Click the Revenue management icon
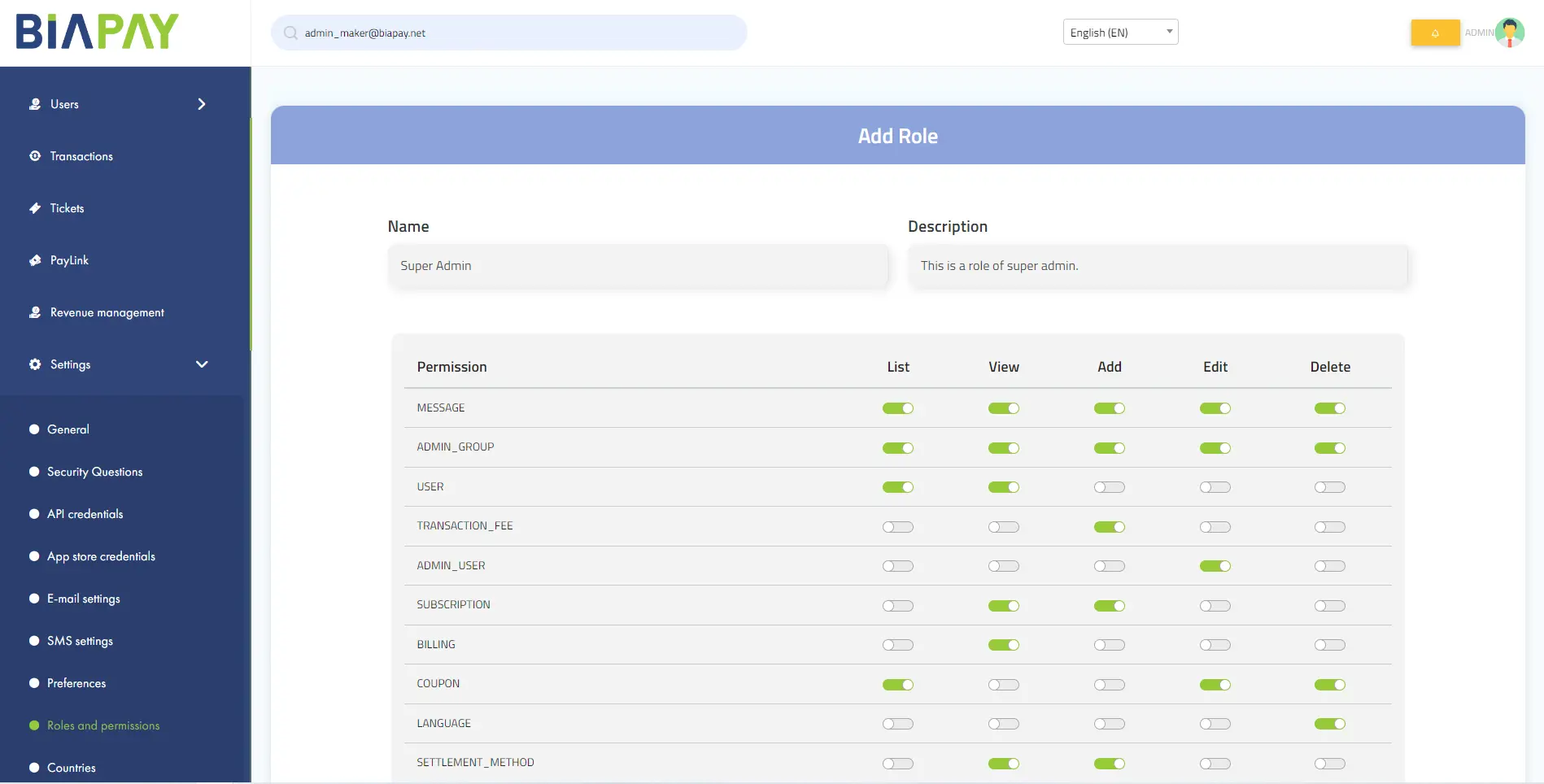 pyautogui.click(x=35, y=312)
